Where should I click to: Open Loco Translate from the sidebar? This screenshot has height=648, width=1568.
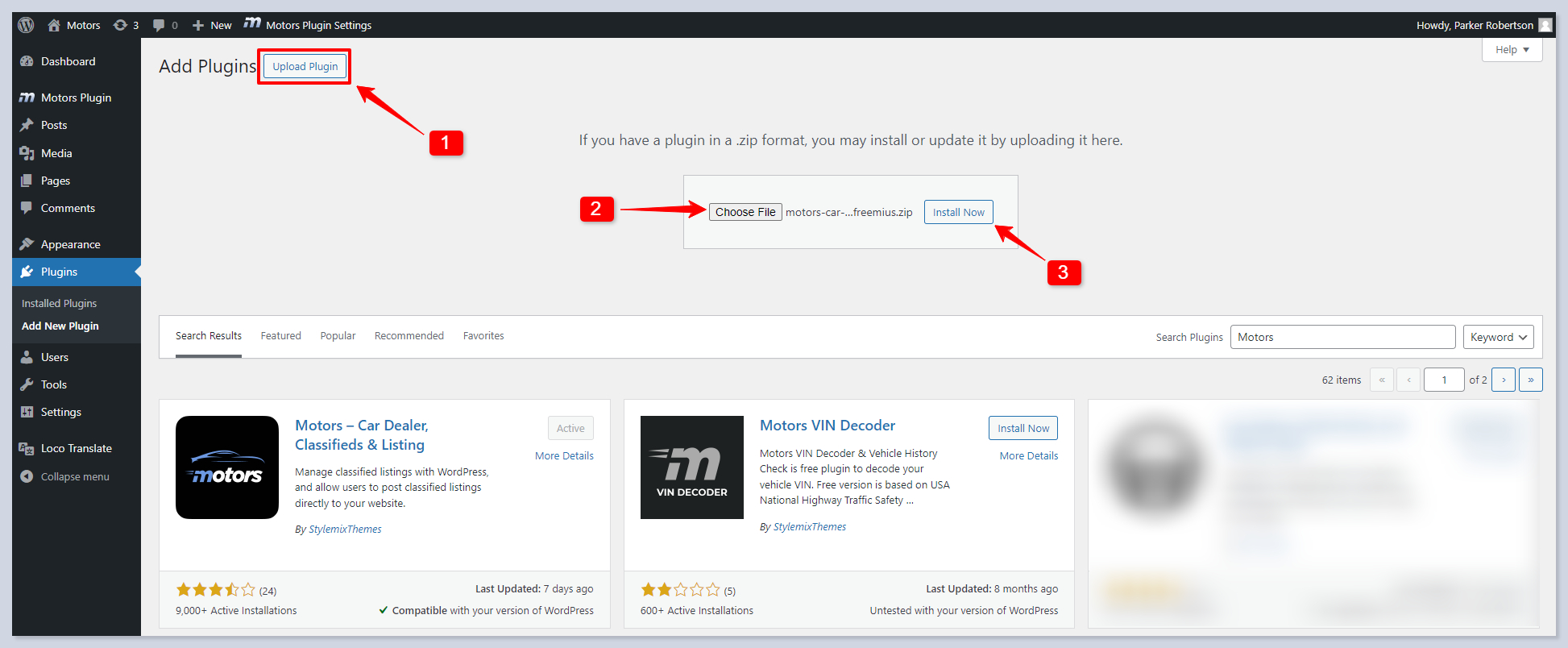[76, 448]
